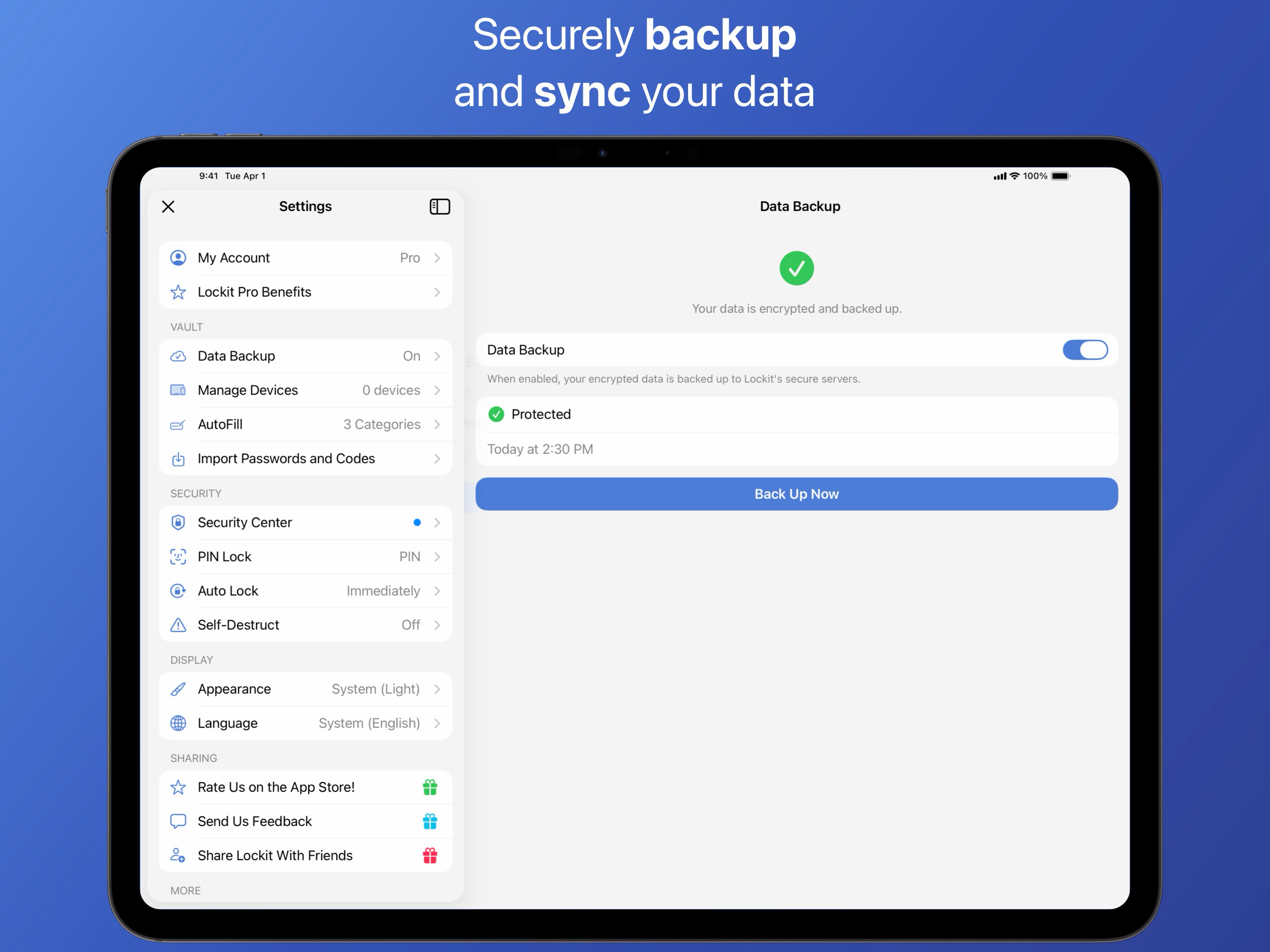Click the 3 Categories value

(382, 425)
